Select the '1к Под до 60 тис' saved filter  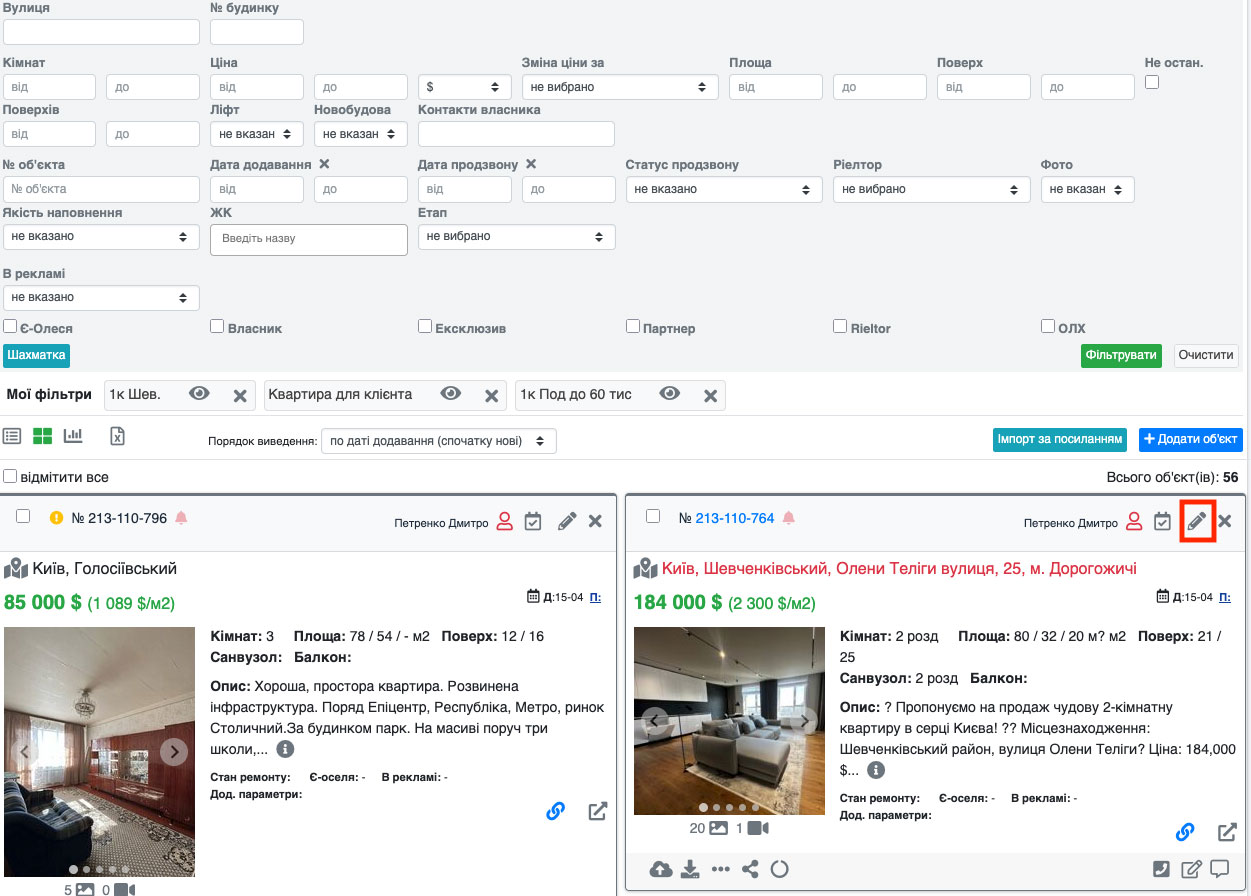[x=576, y=394]
